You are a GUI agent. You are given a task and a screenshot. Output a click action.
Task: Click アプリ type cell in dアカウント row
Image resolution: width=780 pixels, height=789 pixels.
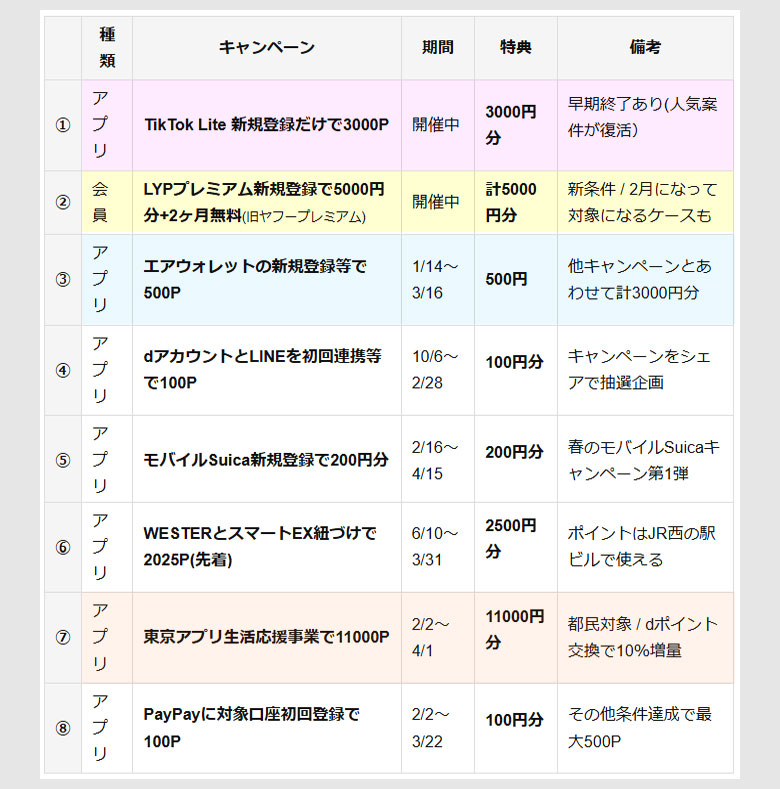click(x=107, y=370)
